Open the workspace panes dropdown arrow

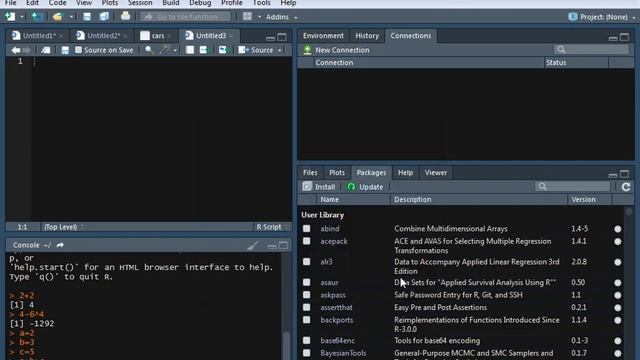259,17
